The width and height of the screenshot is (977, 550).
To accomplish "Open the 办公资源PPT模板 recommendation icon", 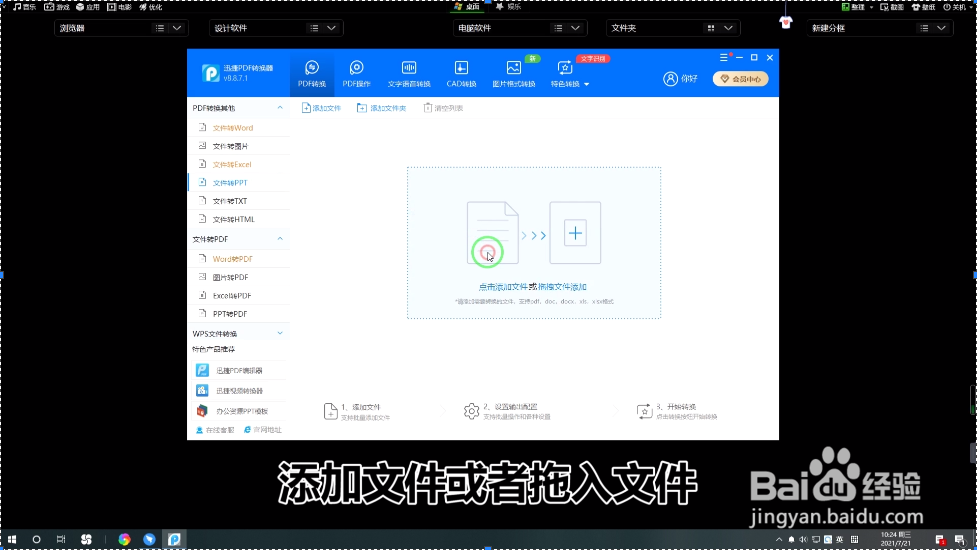I will [202, 411].
